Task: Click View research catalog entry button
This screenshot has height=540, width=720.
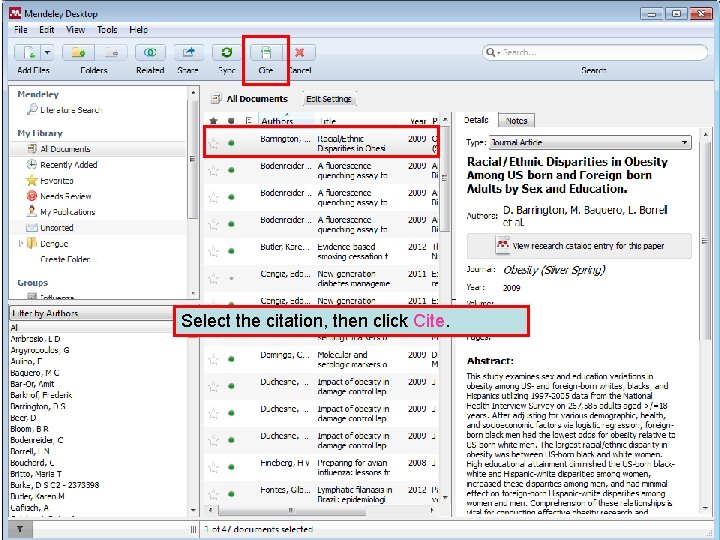Action: click(579, 246)
